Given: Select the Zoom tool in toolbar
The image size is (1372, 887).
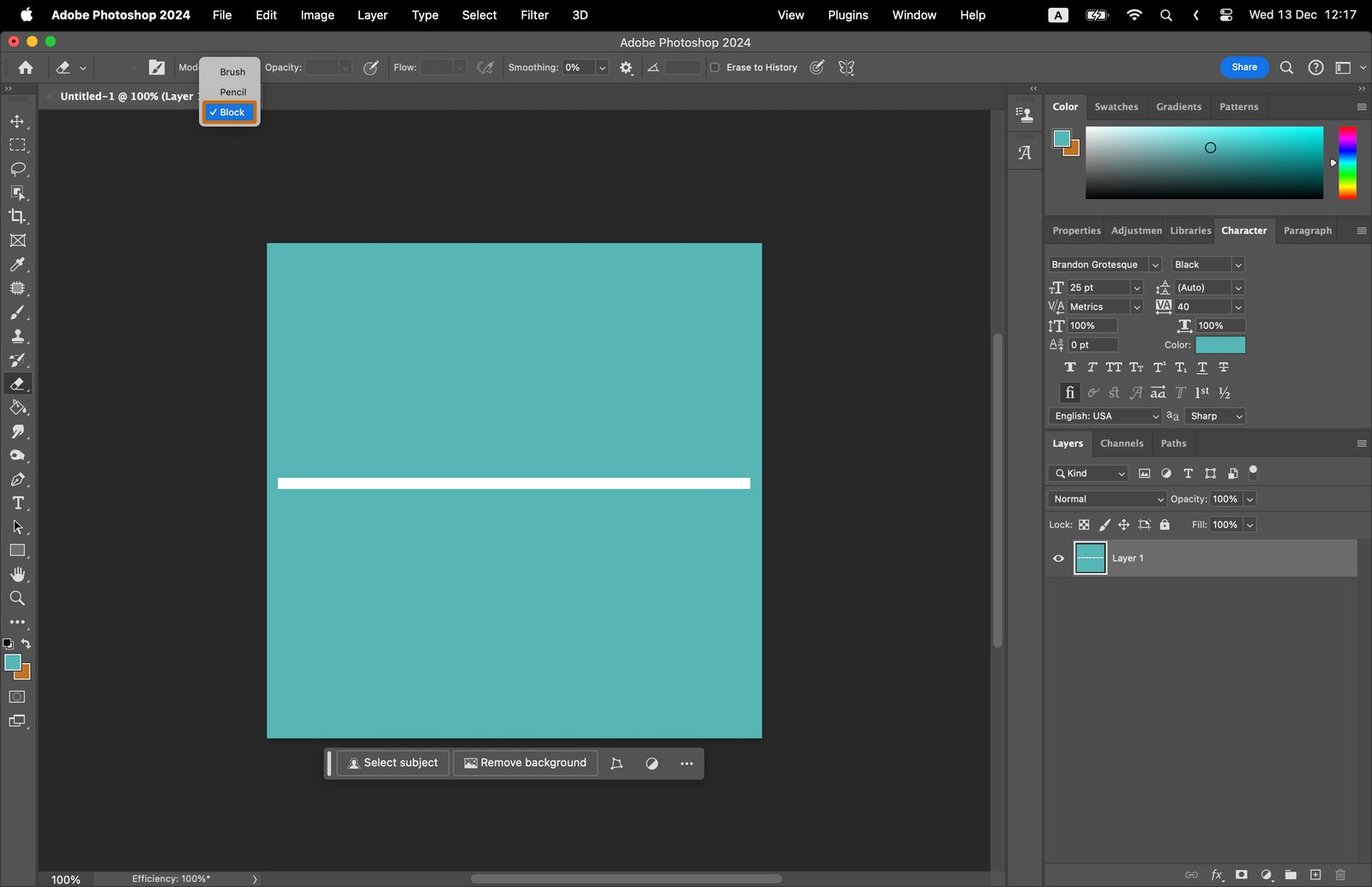Looking at the screenshot, I should [17, 599].
